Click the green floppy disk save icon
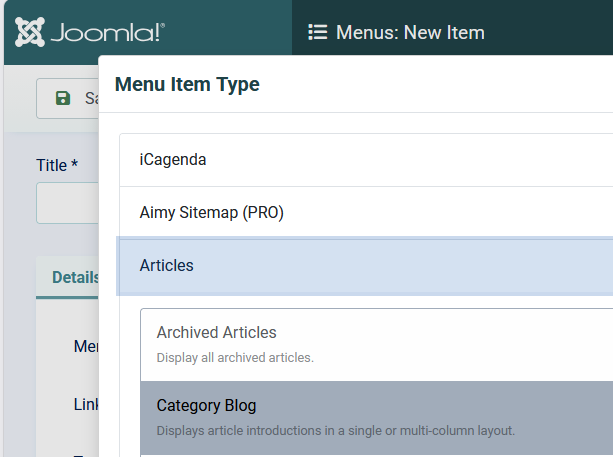This screenshot has height=457, width=613. (63, 98)
